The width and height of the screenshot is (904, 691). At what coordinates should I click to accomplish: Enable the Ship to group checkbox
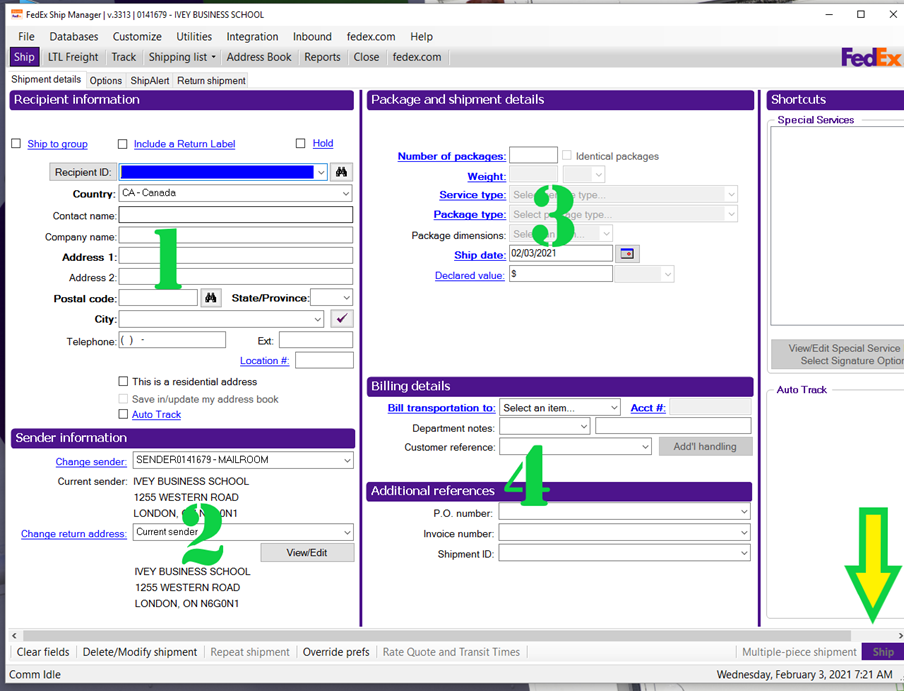[16, 144]
